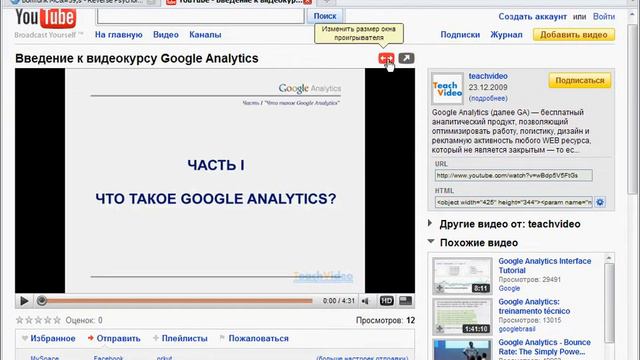The width and height of the screenshot is (640, 360).
Task: Open the Каналы menu item
Action: tap(205, 35)
